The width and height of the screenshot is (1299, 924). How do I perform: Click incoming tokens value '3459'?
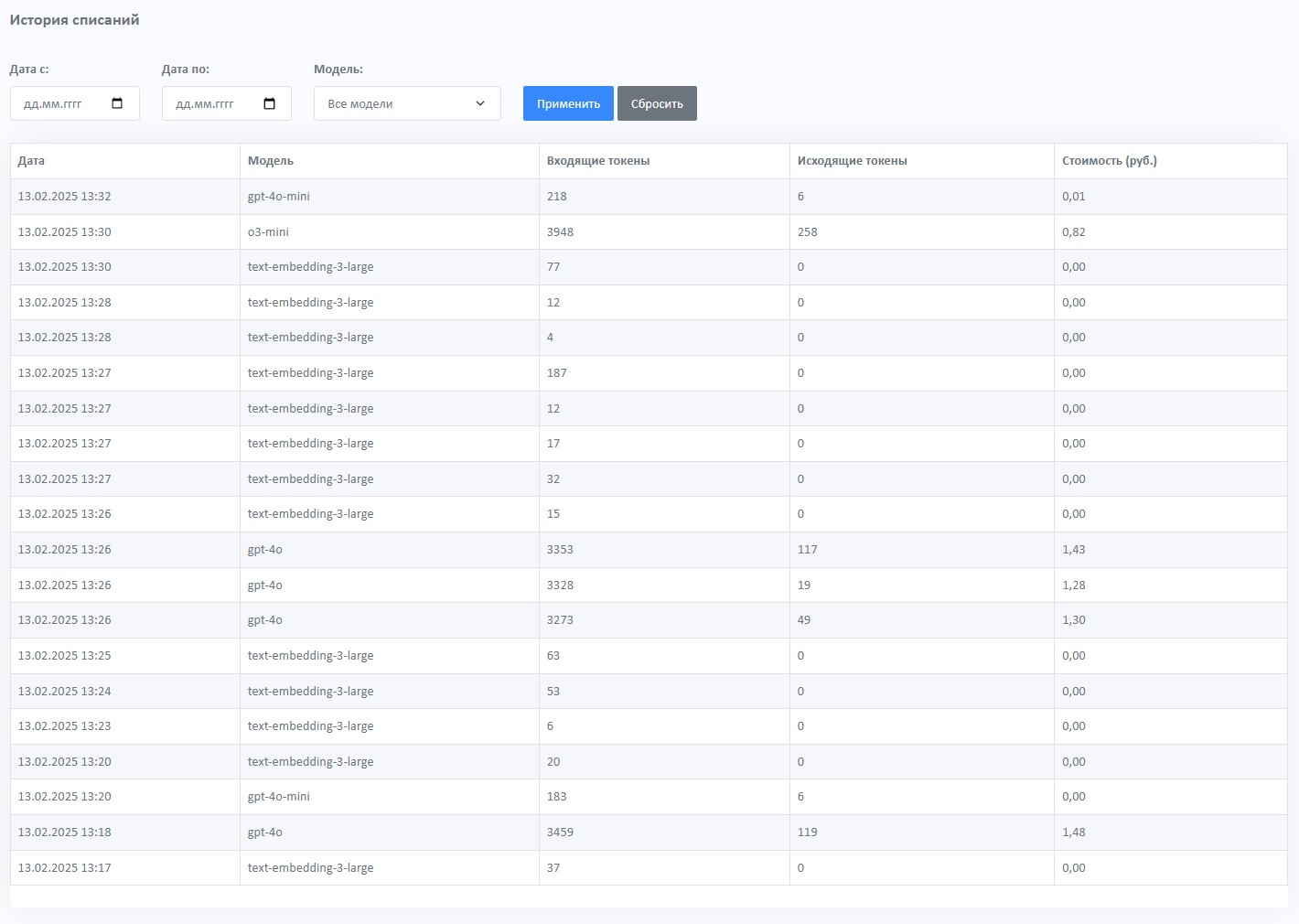coord(560,833)
